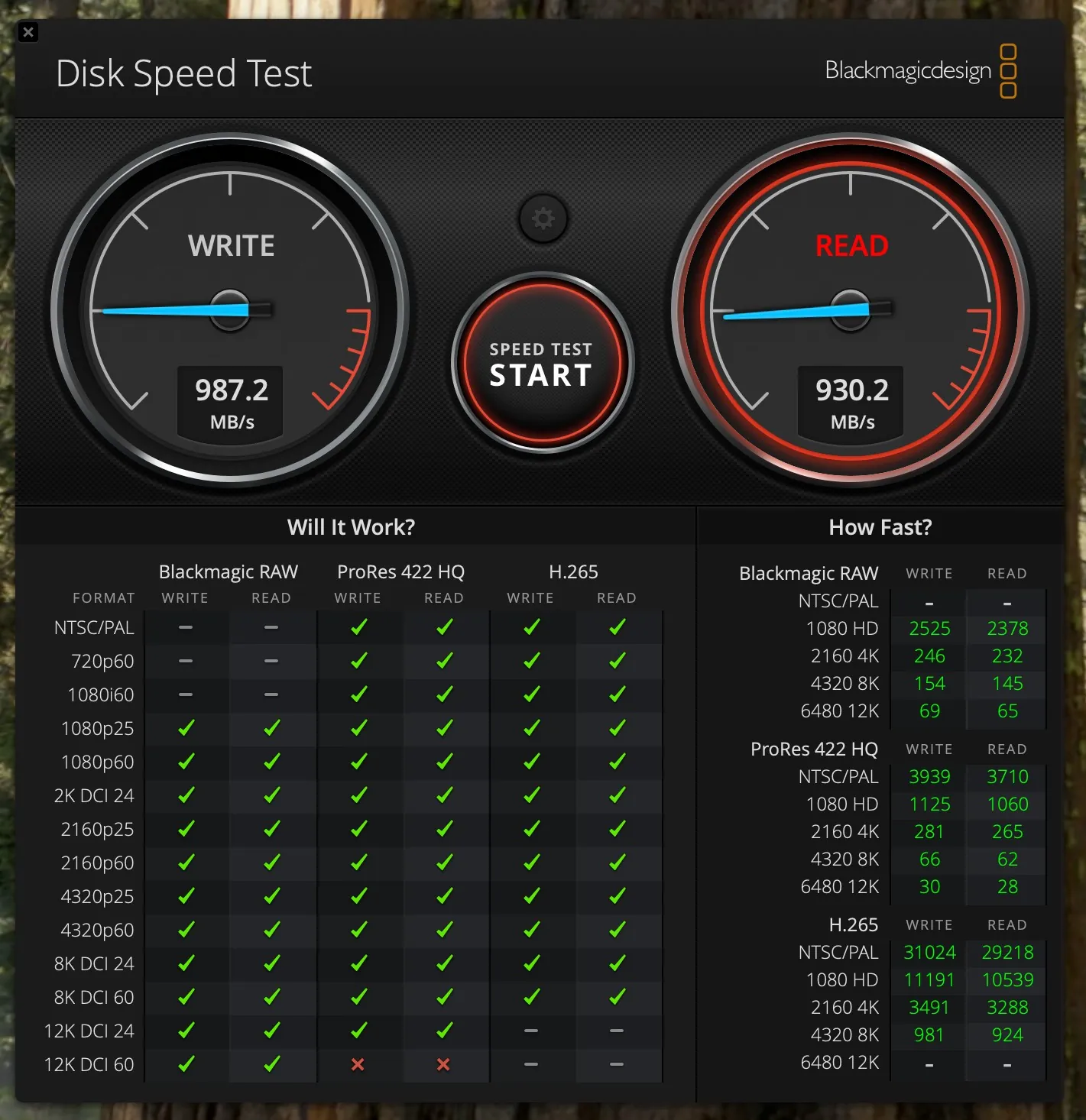Click the dash for 720p60 Blackmagic RAW write
Viewport: 1086px width, 1120px height.
184,661
